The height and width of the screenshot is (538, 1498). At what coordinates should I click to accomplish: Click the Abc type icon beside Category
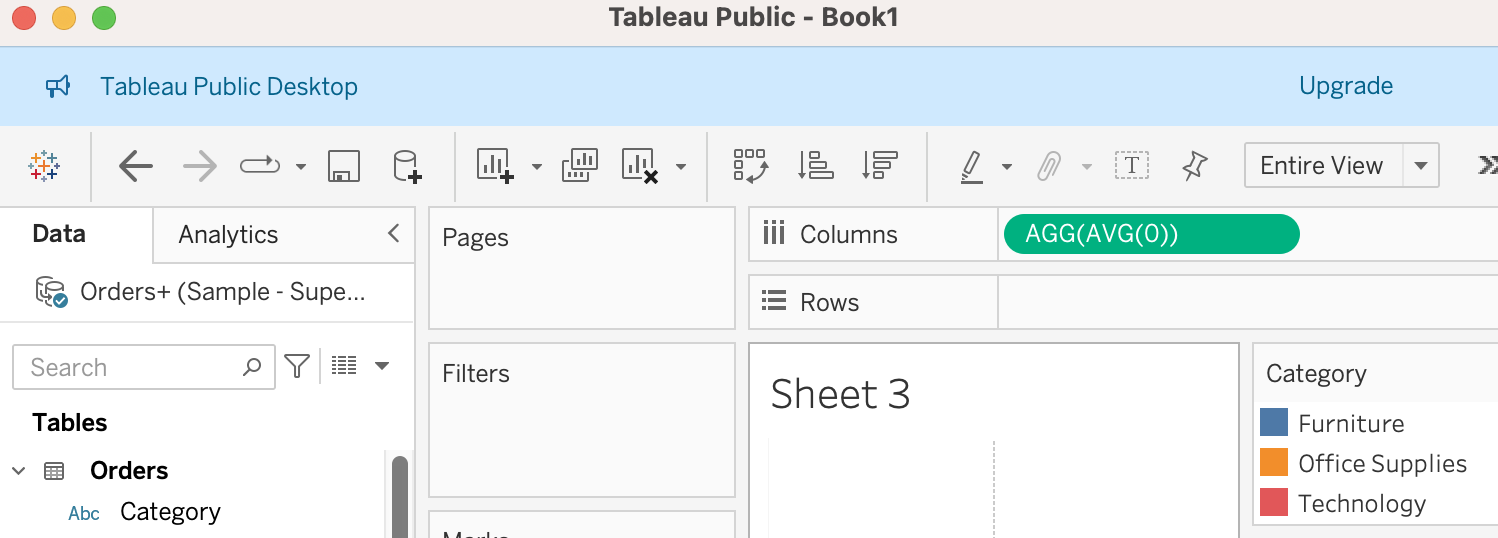click(84, 513)
